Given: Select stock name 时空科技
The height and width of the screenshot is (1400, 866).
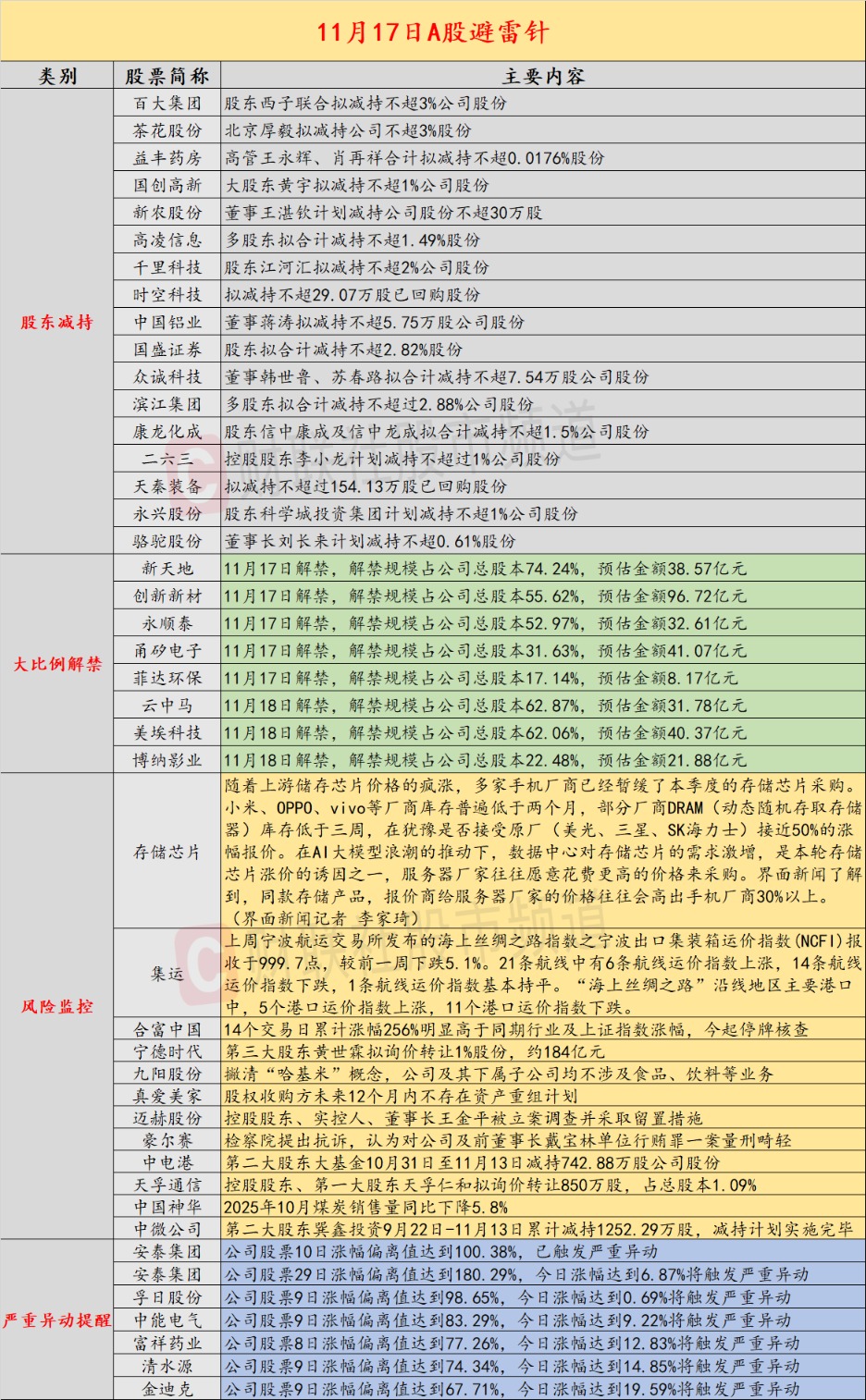Looking at the screenshot, I should (167, 295).
